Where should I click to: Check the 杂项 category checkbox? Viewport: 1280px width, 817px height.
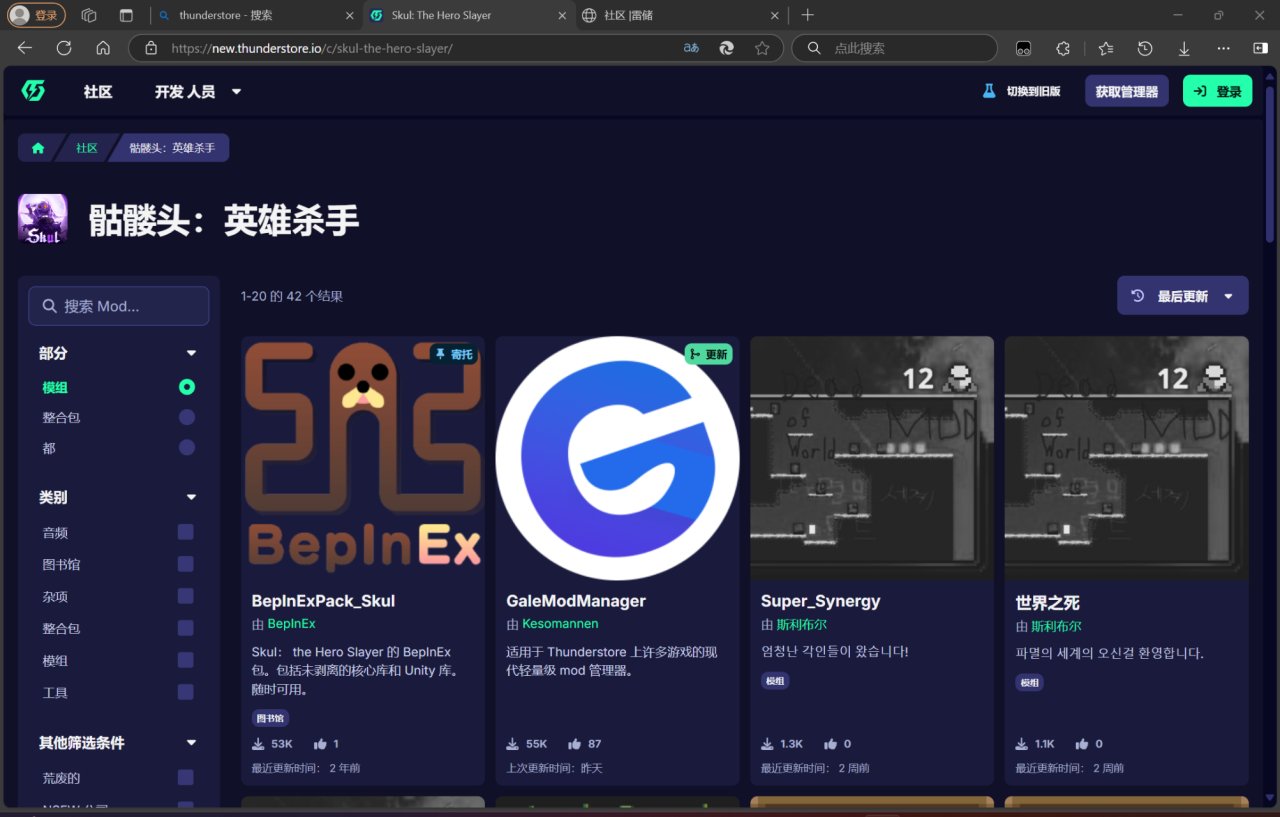coord(185,596)
